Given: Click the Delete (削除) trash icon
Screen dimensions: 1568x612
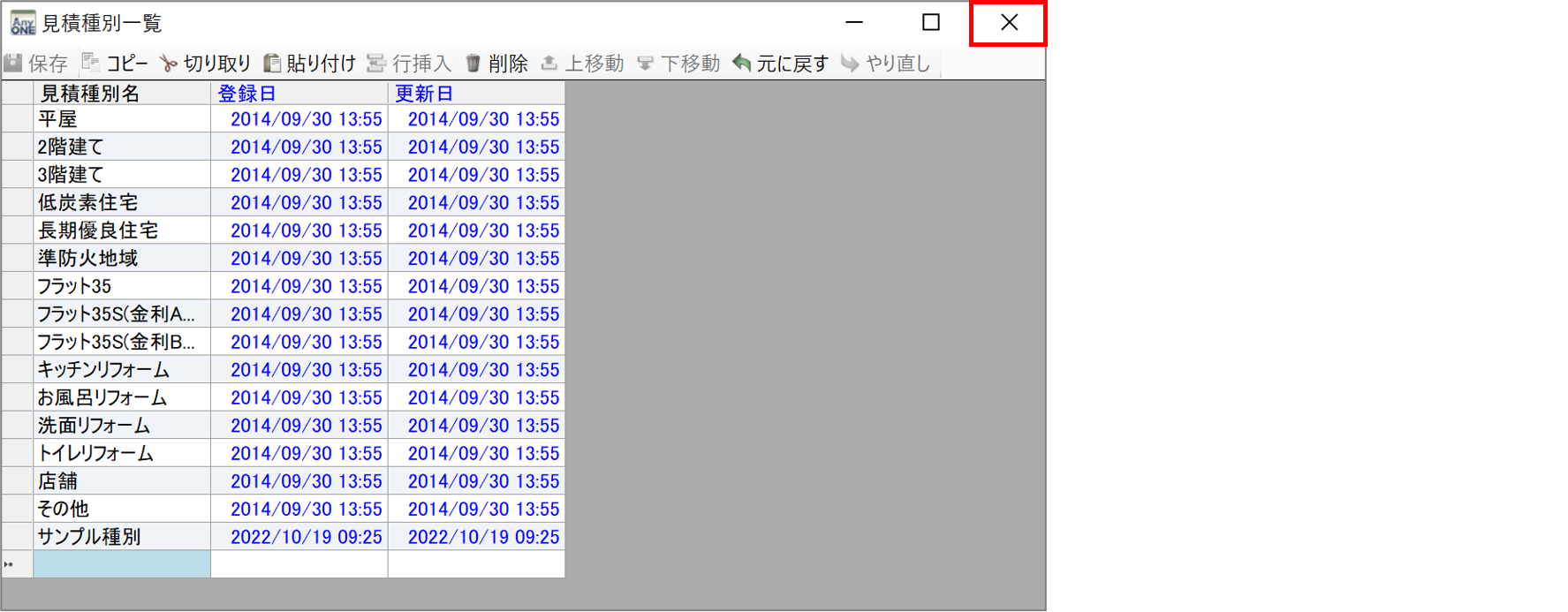Looking at the screenshot, I should click(x=473, y=64).
